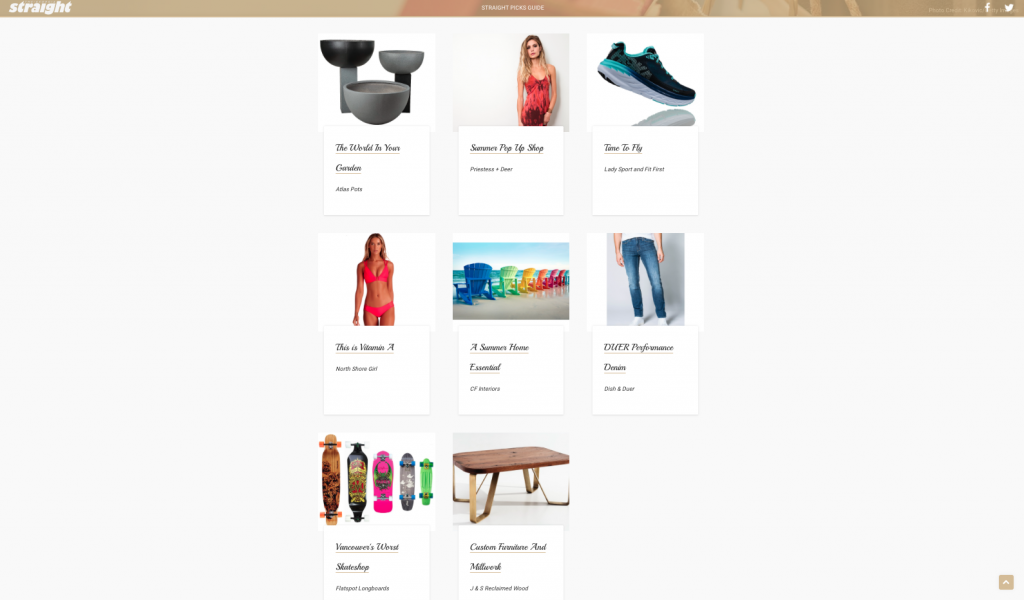
Task: Select the Straight Picks Guide header link
Action: tap(513, 8)
